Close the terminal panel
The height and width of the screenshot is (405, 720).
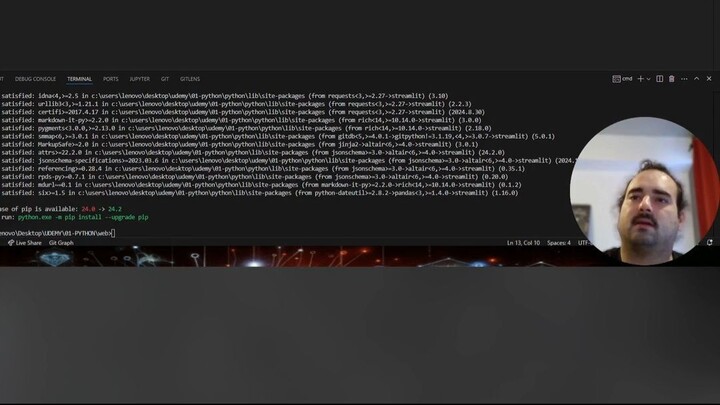[709, 79]
